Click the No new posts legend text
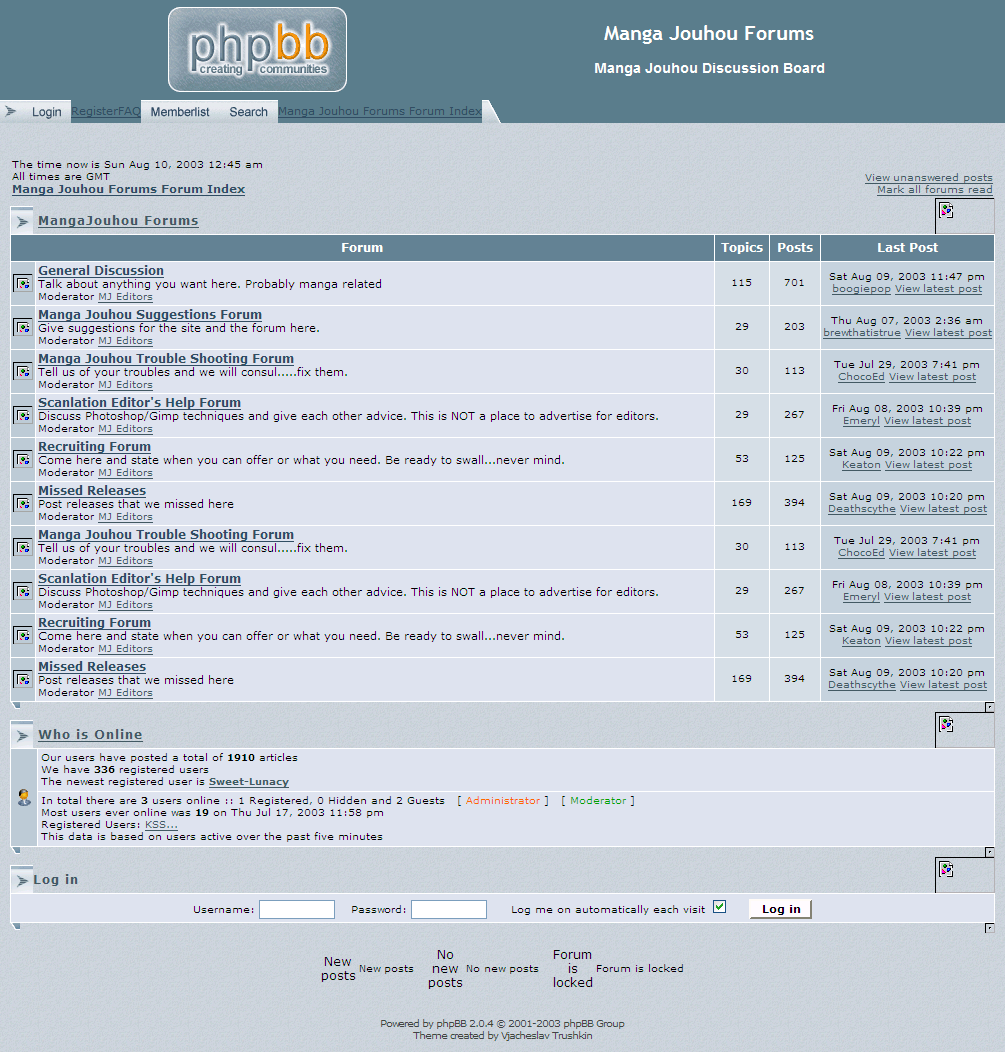The image size is (1005, 1052). (x=502, y=969)
